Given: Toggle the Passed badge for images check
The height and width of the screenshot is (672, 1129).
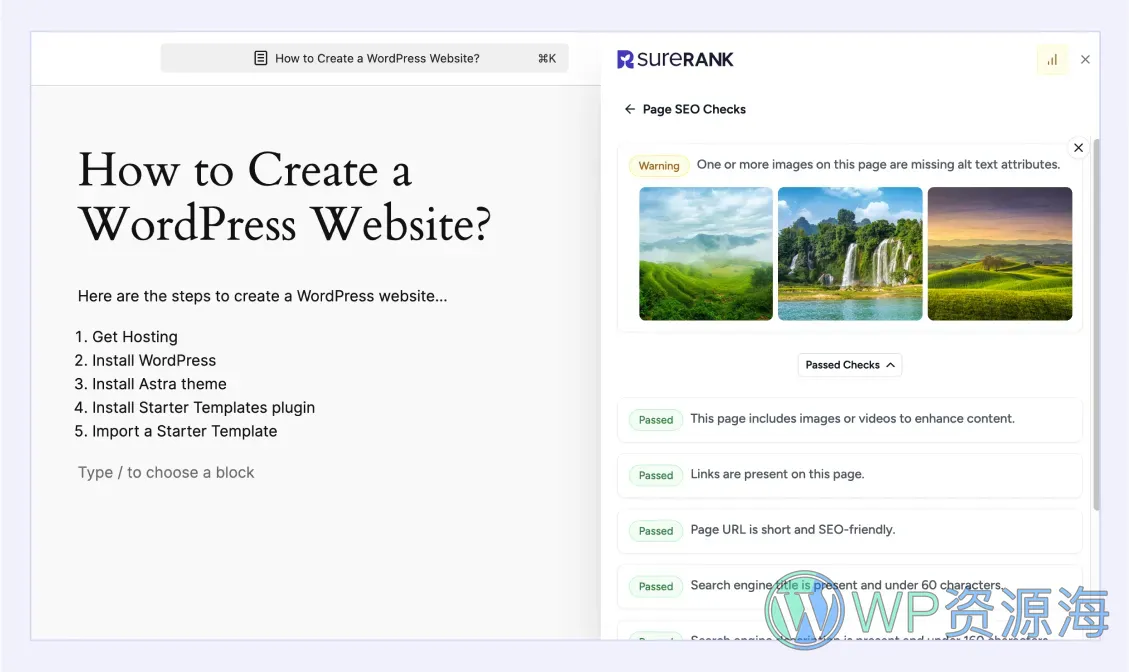Looking at the screenshot, I should pyautogui.click(x=655, y=420).
